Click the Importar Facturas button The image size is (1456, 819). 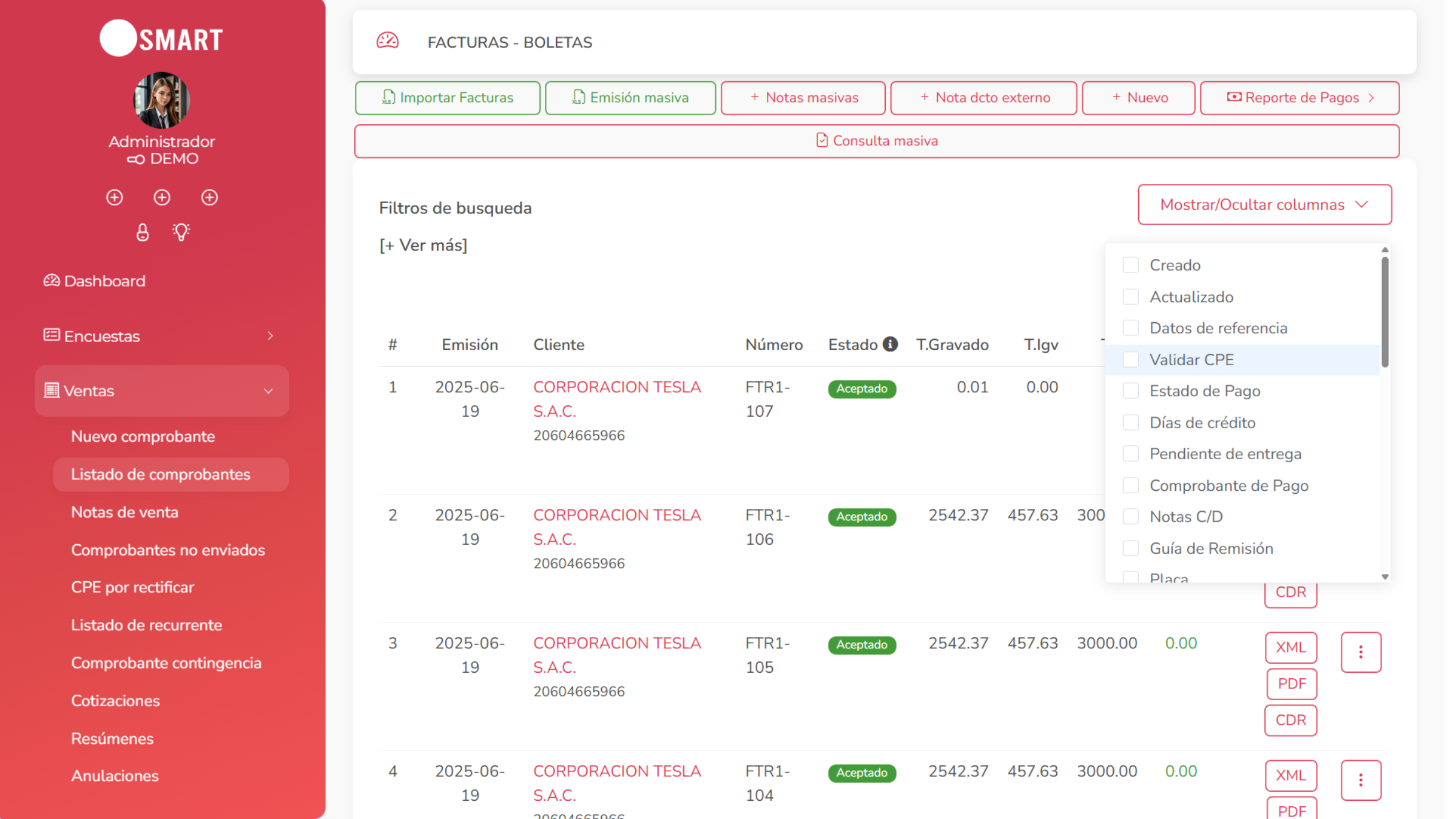447,98
